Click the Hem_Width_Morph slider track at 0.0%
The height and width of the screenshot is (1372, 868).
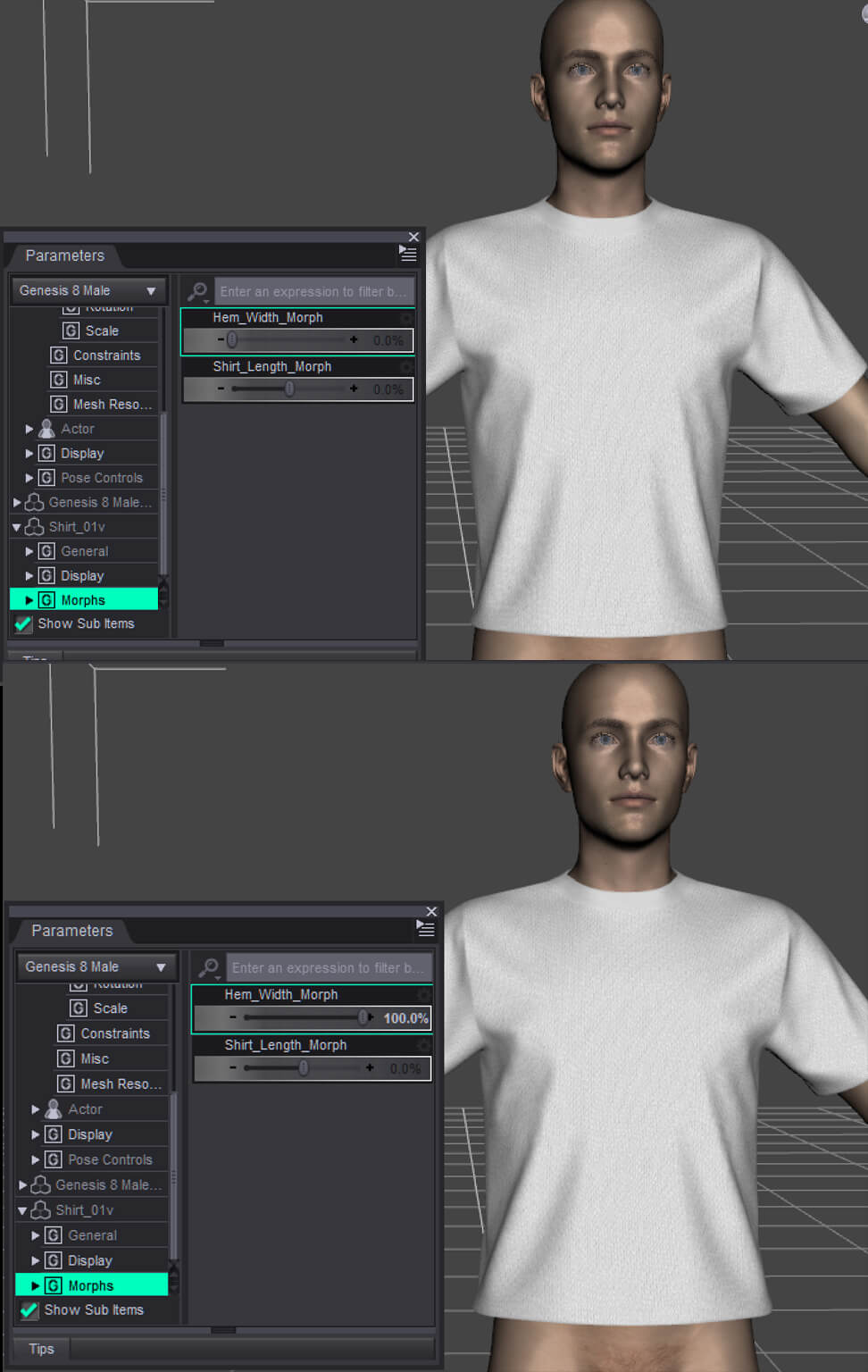click(287, 340)
